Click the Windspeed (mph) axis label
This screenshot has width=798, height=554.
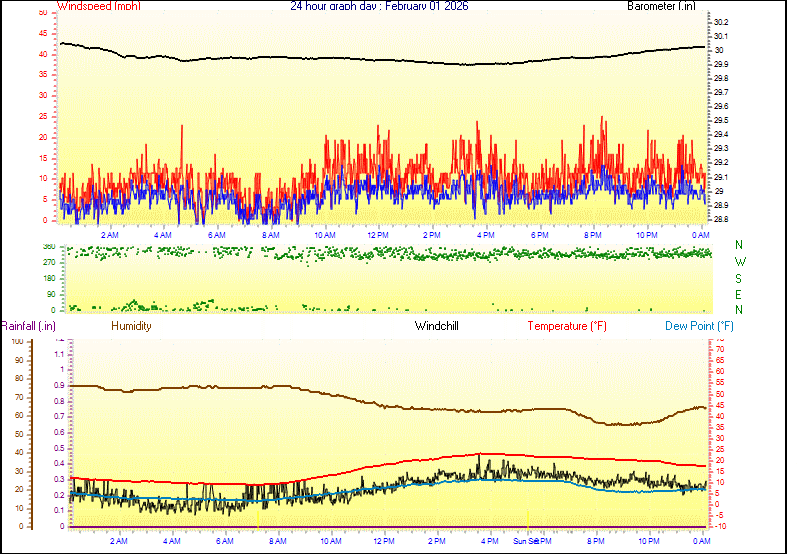(x=99, y=6)
